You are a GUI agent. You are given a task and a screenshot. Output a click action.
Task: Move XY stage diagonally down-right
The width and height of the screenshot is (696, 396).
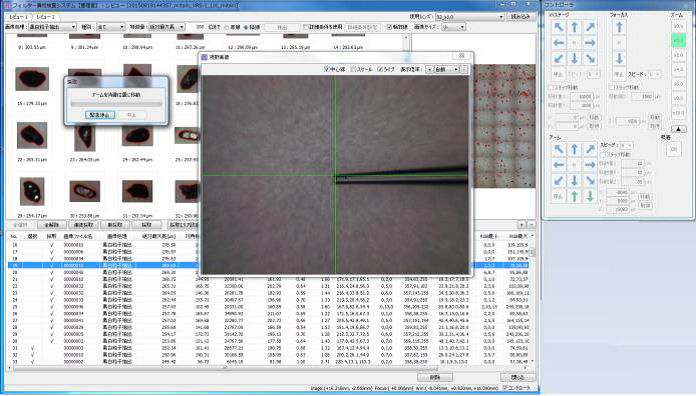click(x=590, y=58)
